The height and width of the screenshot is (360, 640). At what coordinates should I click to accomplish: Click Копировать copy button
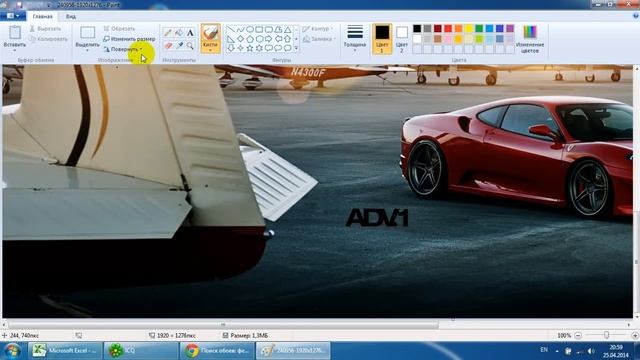[x=48, y=39]
